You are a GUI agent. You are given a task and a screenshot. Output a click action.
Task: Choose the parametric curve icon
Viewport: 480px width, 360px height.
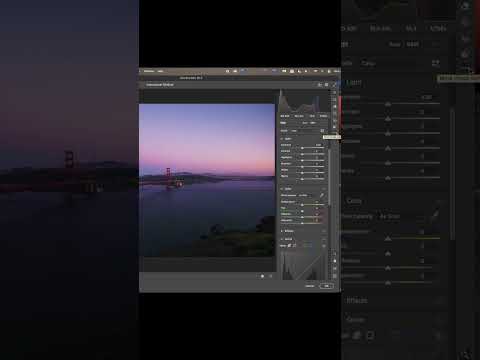click(x=289, y=246)
